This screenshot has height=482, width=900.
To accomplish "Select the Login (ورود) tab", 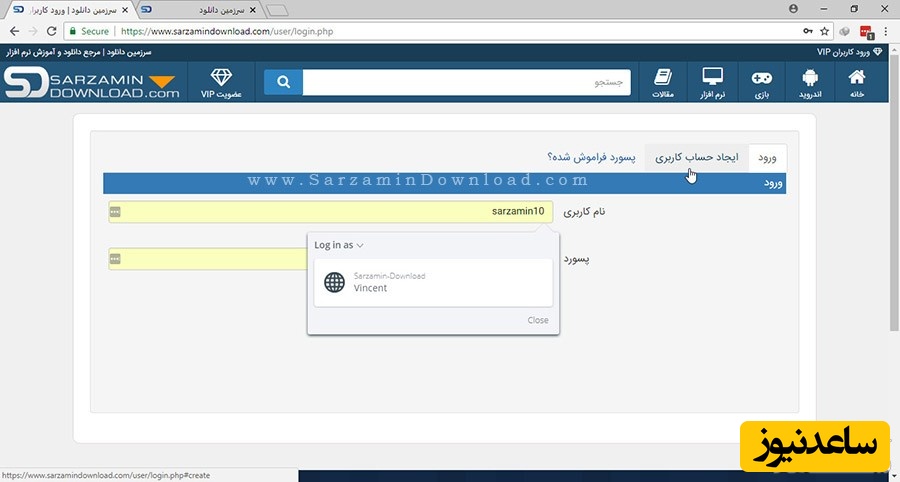I will click(x=767, y=158).
